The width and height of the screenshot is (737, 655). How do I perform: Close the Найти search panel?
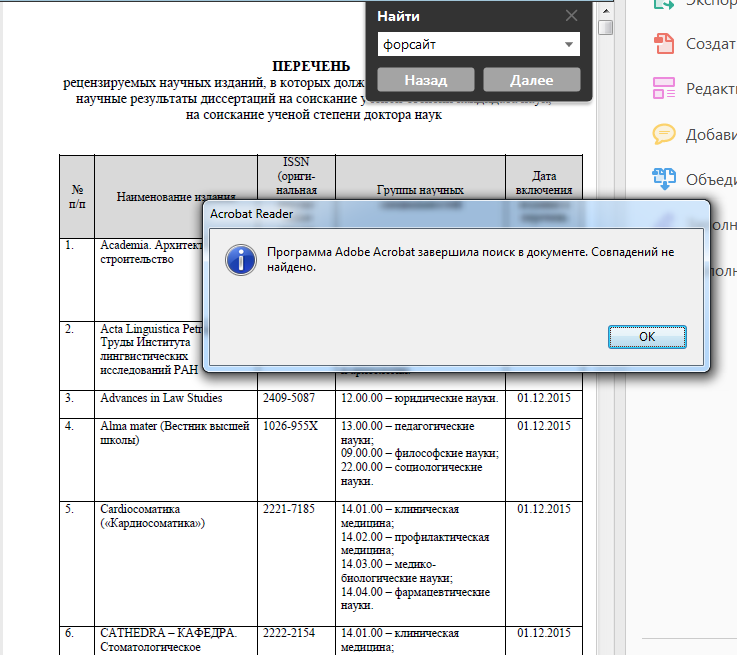[571, 16]
